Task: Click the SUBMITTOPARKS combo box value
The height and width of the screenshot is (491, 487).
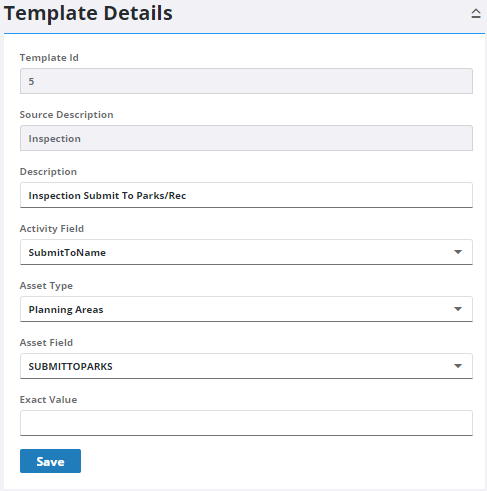Action: tap(70, 367)
